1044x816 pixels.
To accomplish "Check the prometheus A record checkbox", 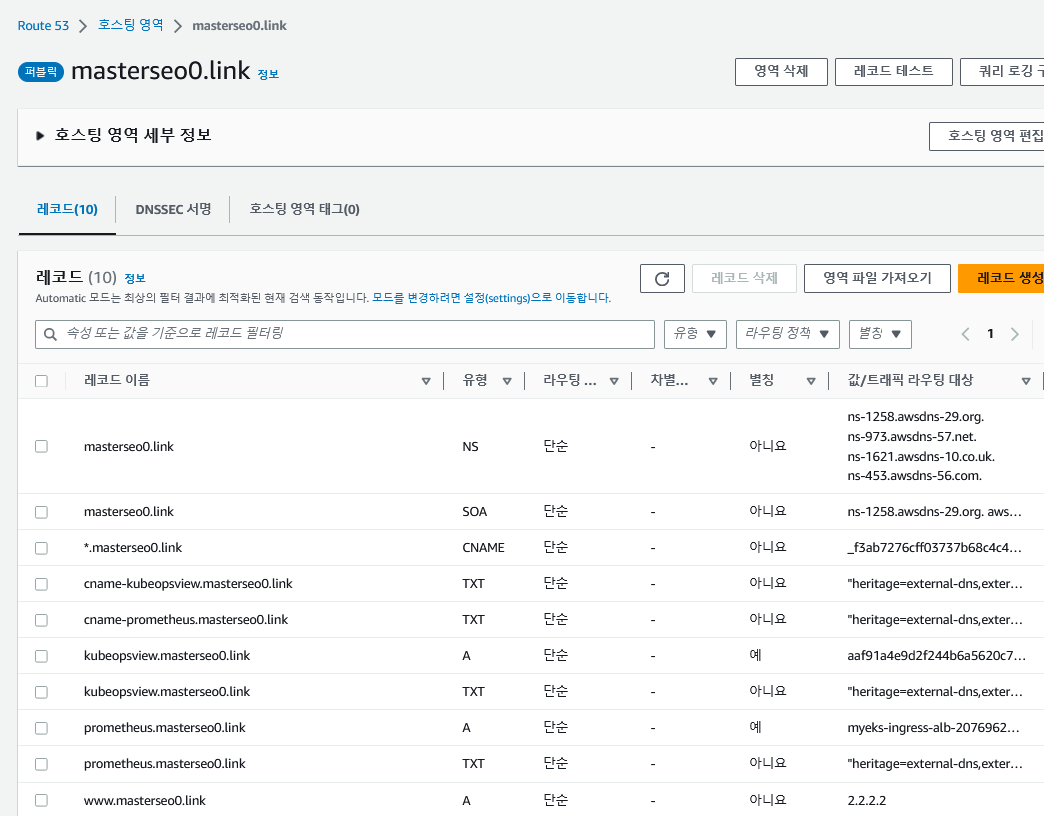I will [x=41, y=727].
